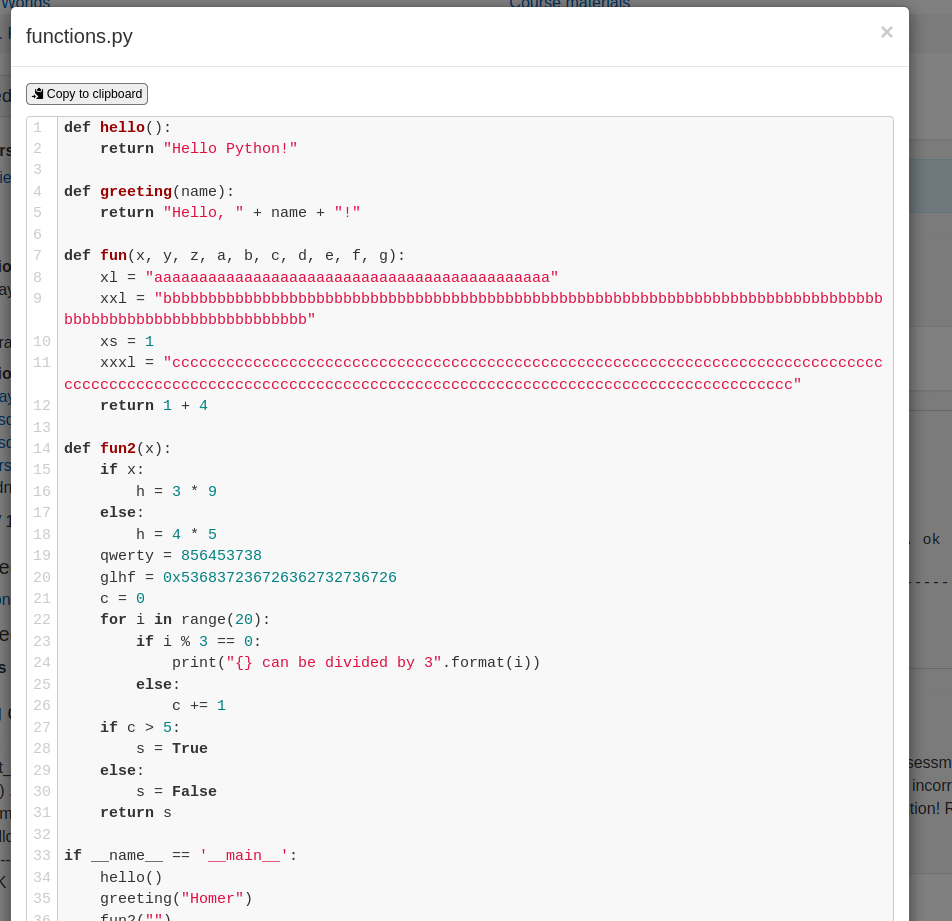
Task: Click the functions.py dialog title
Action: 79,36
